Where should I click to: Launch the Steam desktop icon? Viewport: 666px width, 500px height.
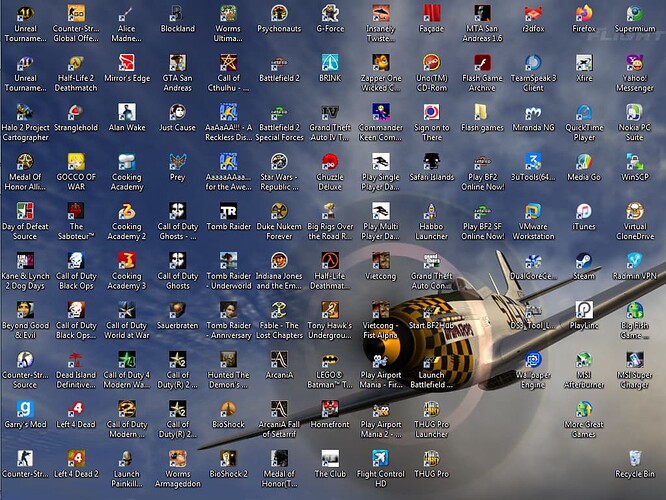click(584, 267)
